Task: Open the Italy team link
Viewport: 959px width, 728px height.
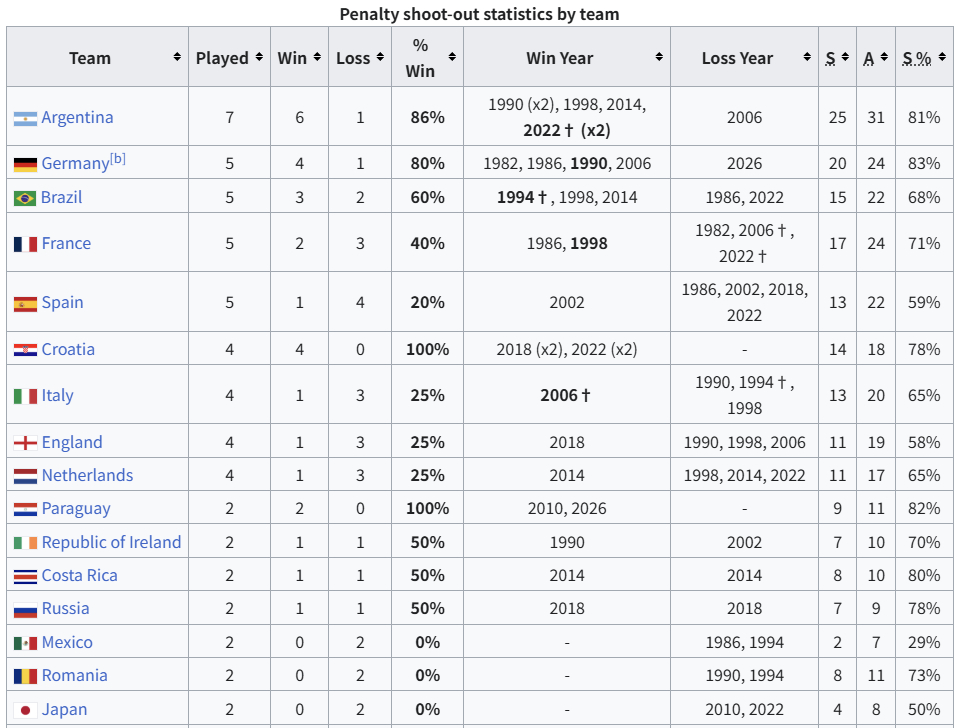Action: pyautogui.click(x=57, y=396)
